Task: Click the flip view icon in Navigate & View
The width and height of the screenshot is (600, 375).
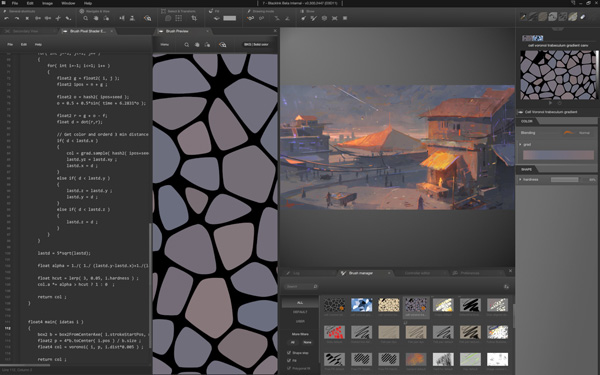Action: (122, 18)
